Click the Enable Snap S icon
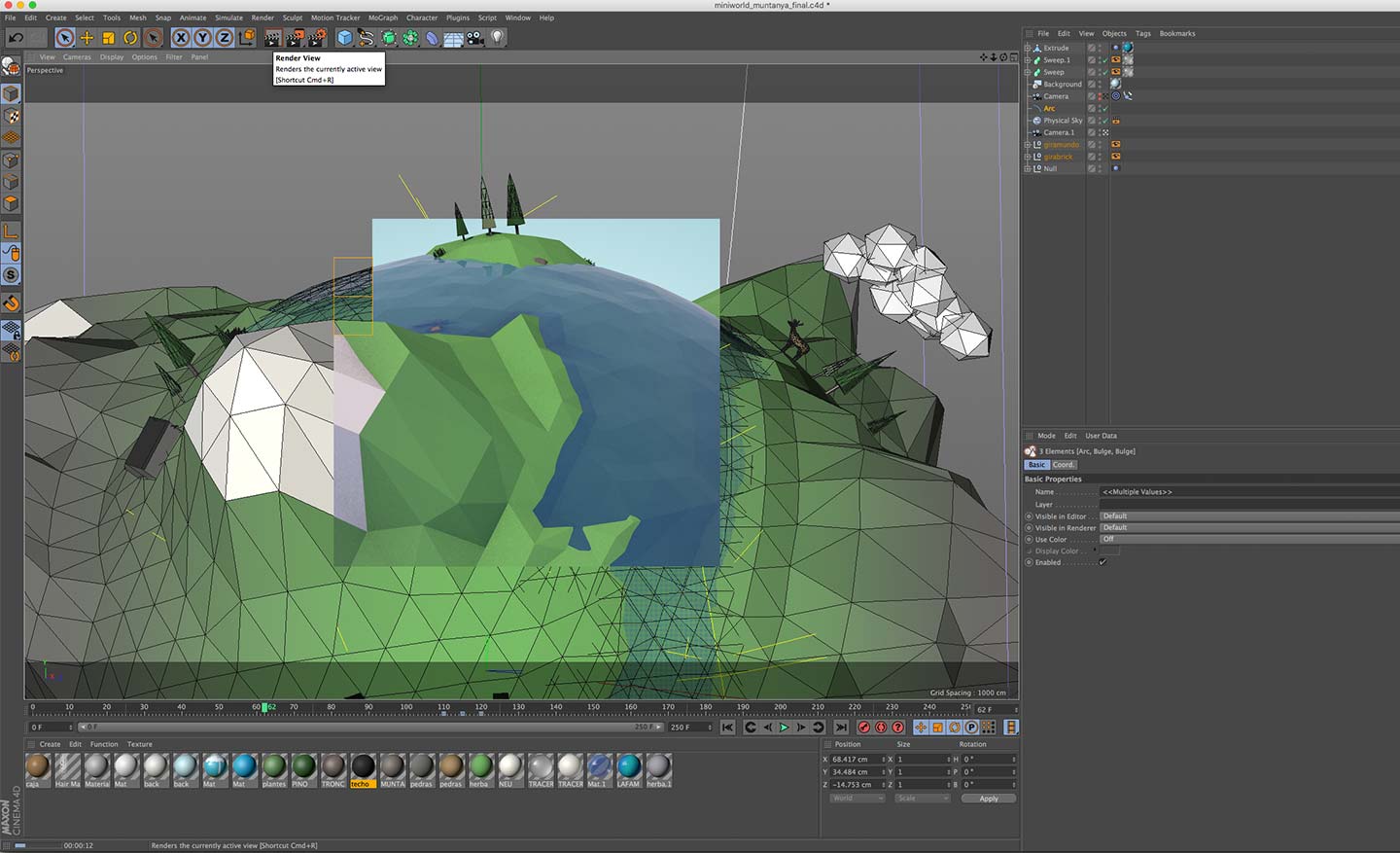Viewport: 1400px width, 853px height. click(x=11, y=275)
